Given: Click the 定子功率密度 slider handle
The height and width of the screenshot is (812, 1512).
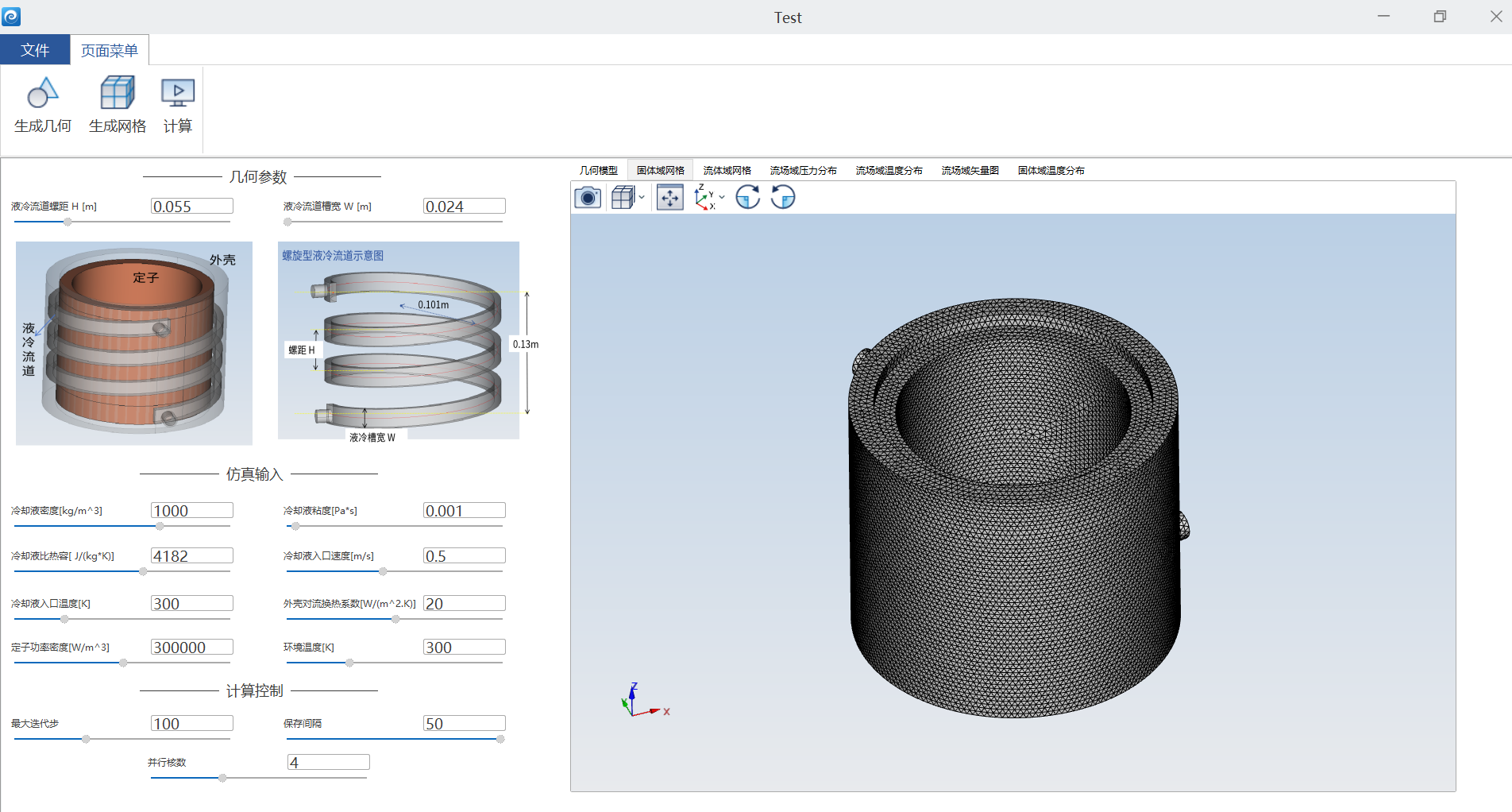Looking at the screenshot, I should pos(123,663).
